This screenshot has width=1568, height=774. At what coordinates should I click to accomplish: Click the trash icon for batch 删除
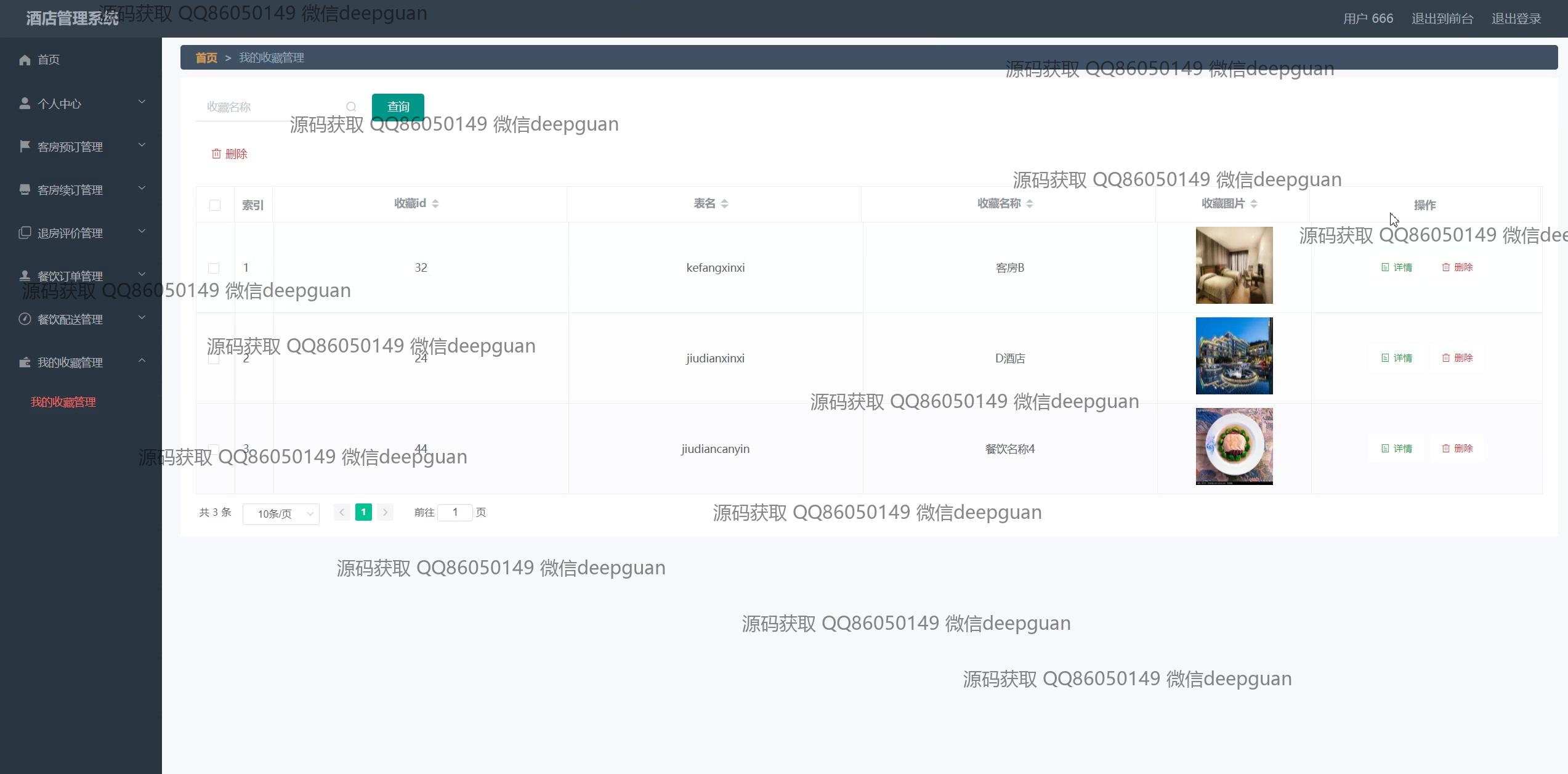pyautogui.click(x=216, y=153)
